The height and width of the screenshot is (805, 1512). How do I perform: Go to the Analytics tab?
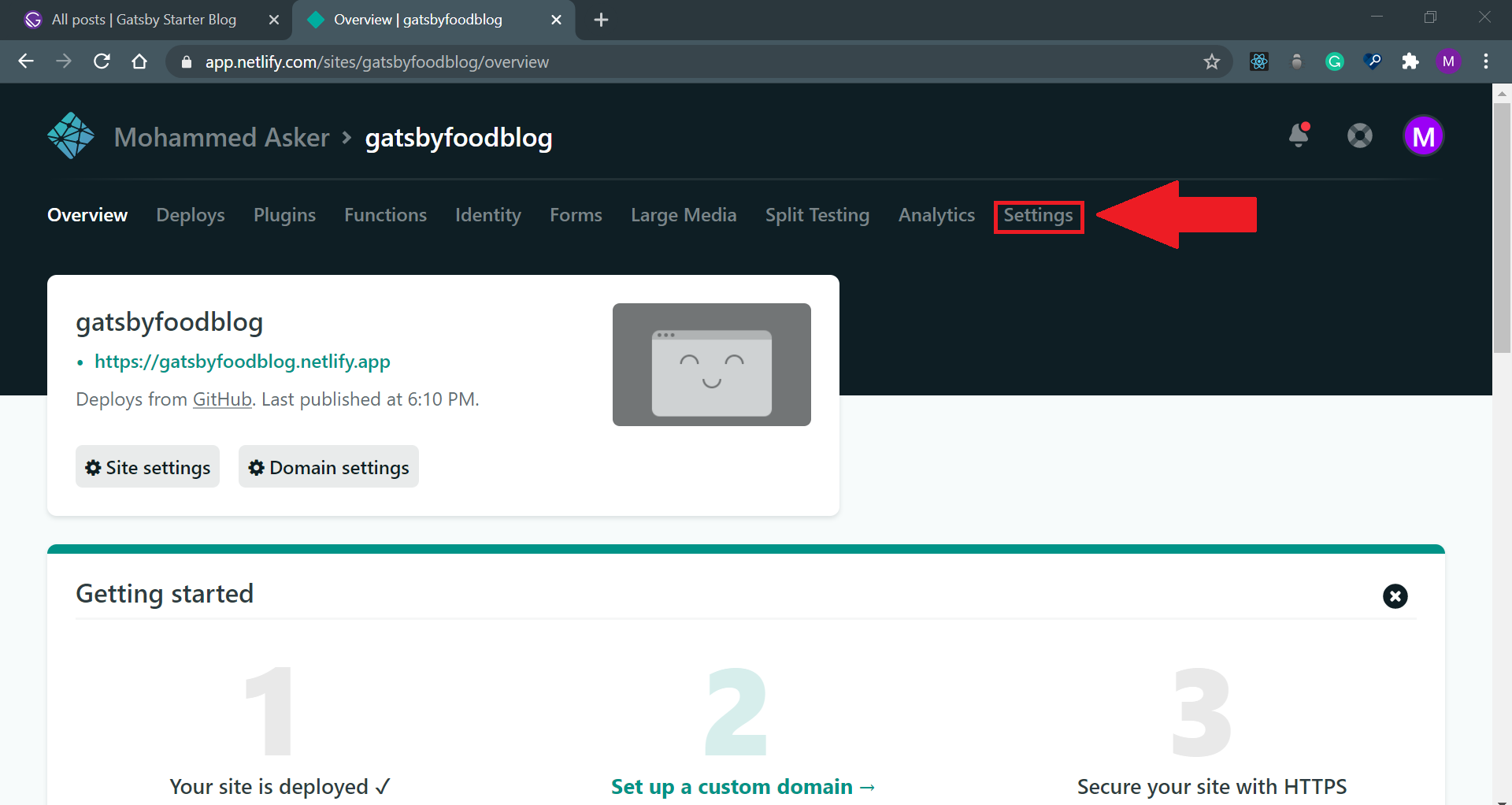[x=936, y=215]
